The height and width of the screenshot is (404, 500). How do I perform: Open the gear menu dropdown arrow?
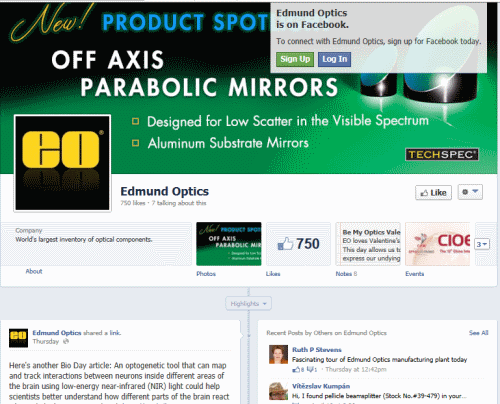click(476, 191)
